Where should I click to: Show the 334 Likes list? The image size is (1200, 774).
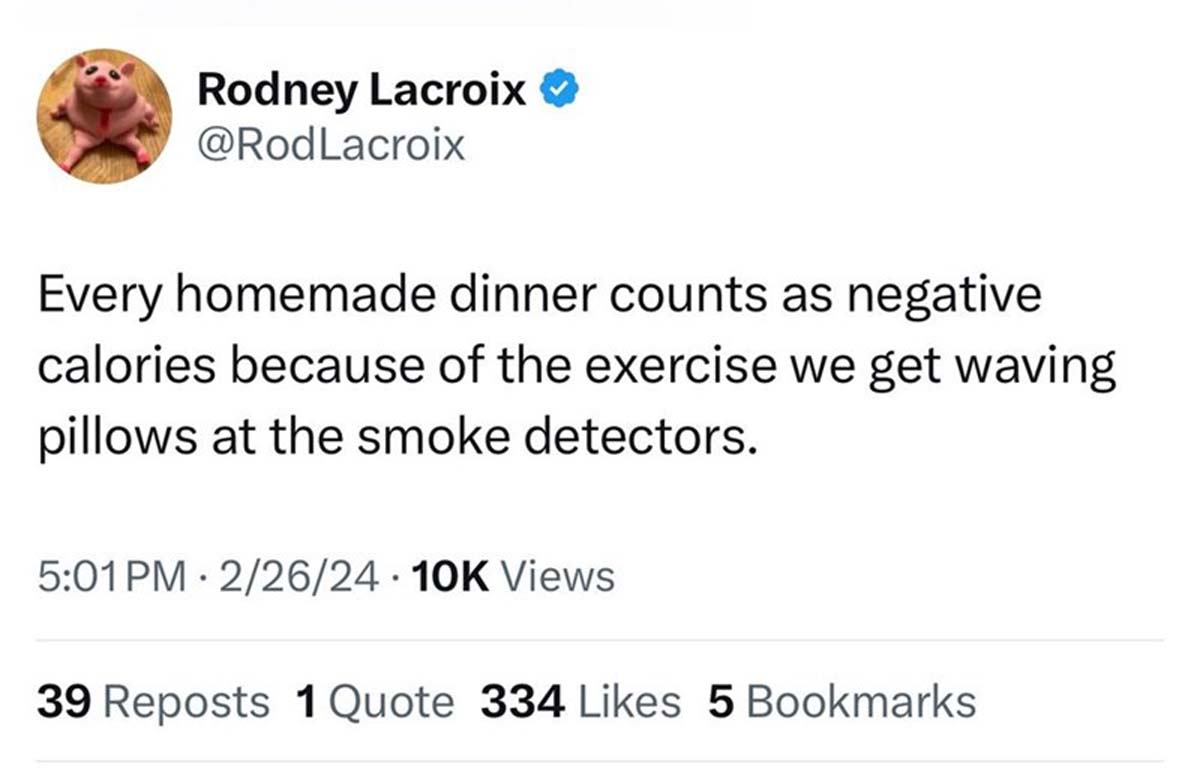click(580, 702)
